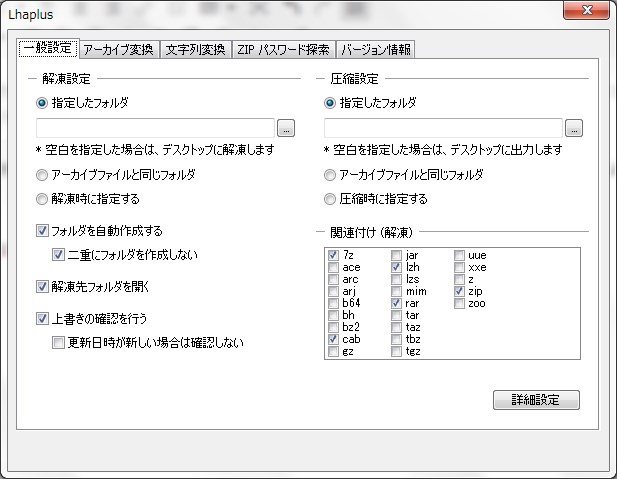Check xxe file association
The image size is (617, 479).
pos(459,268)
